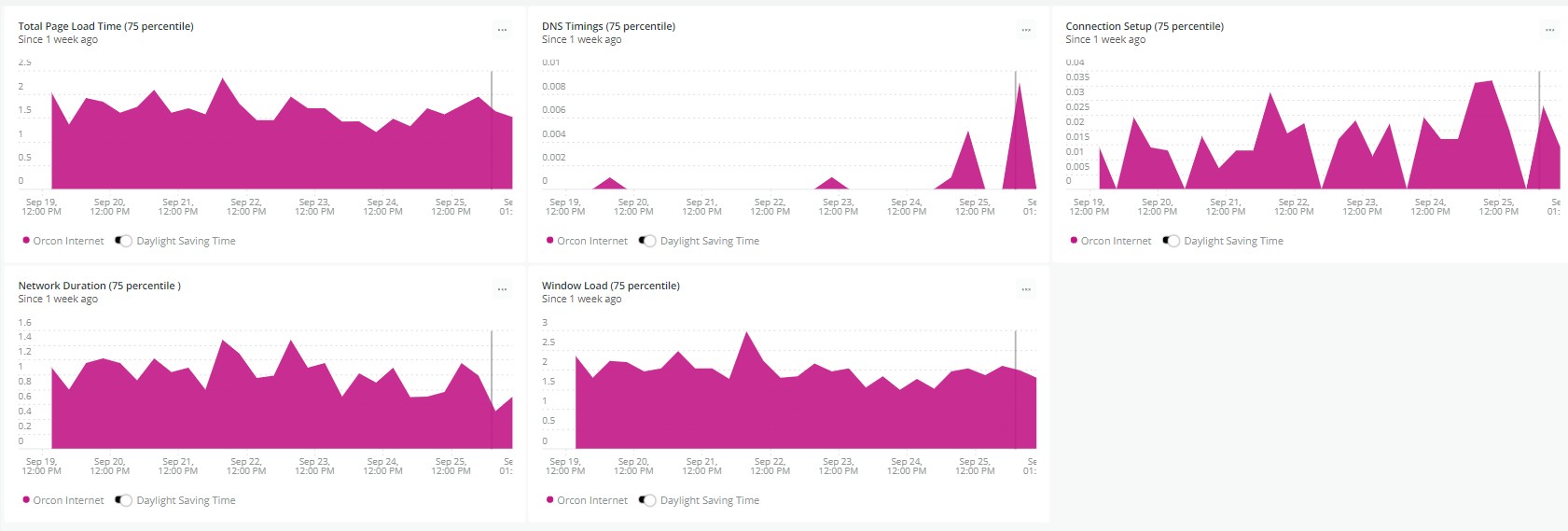Open options menu for Window Load chart

(x=1026, y=290)
